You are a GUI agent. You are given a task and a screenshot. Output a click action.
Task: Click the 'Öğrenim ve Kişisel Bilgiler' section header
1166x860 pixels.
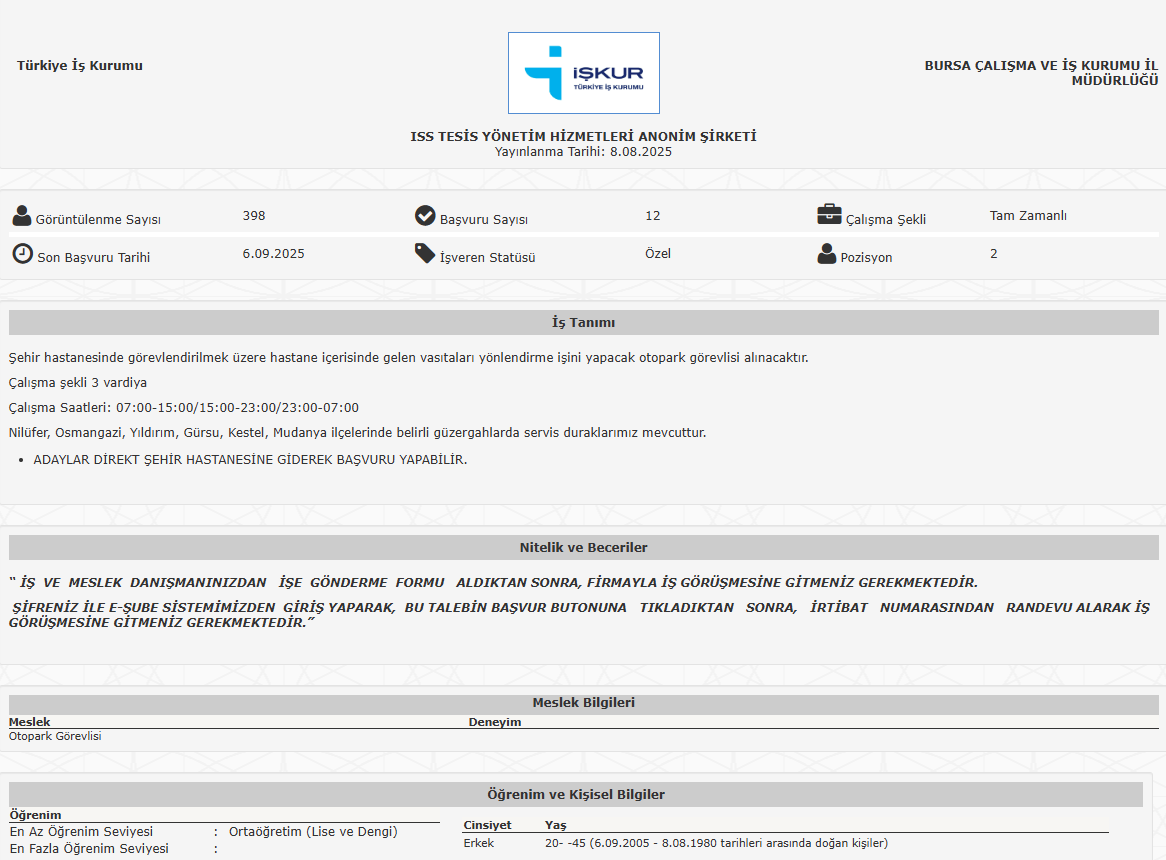click(576, 795)
